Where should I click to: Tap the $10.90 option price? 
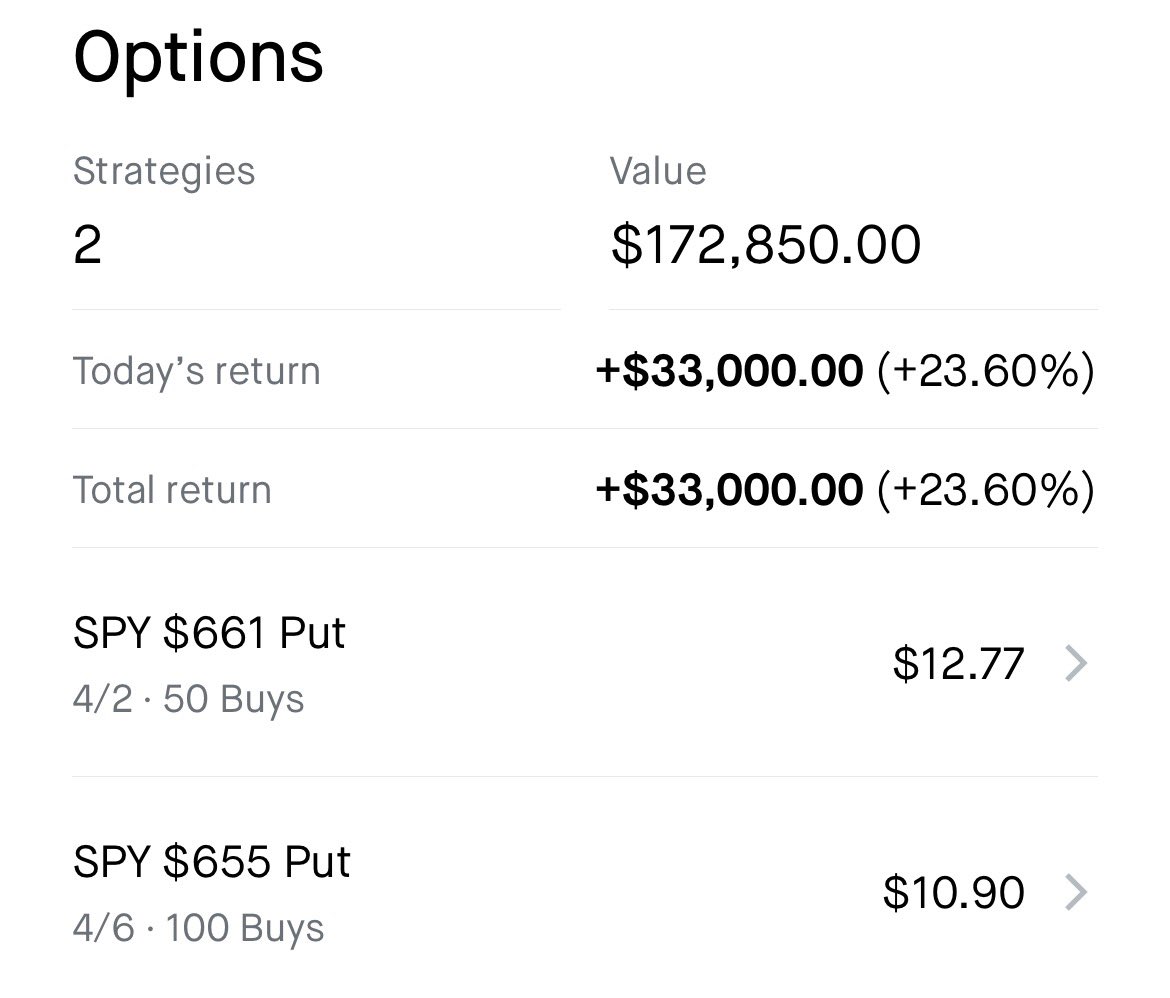coord(953,892)
